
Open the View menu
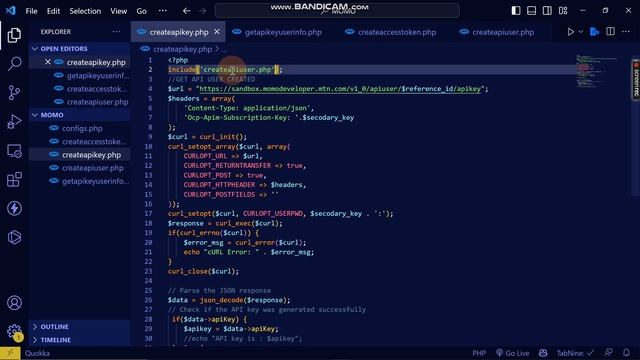[119, 11]
